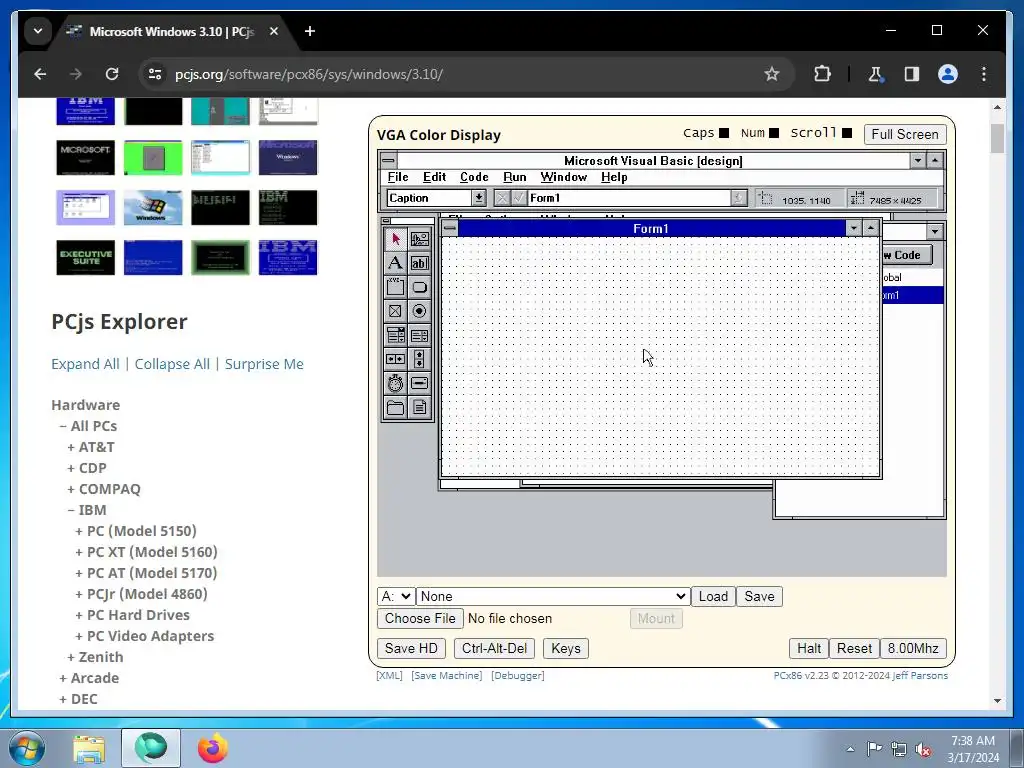Select the Combo Box tool

[x=395, y=336]
